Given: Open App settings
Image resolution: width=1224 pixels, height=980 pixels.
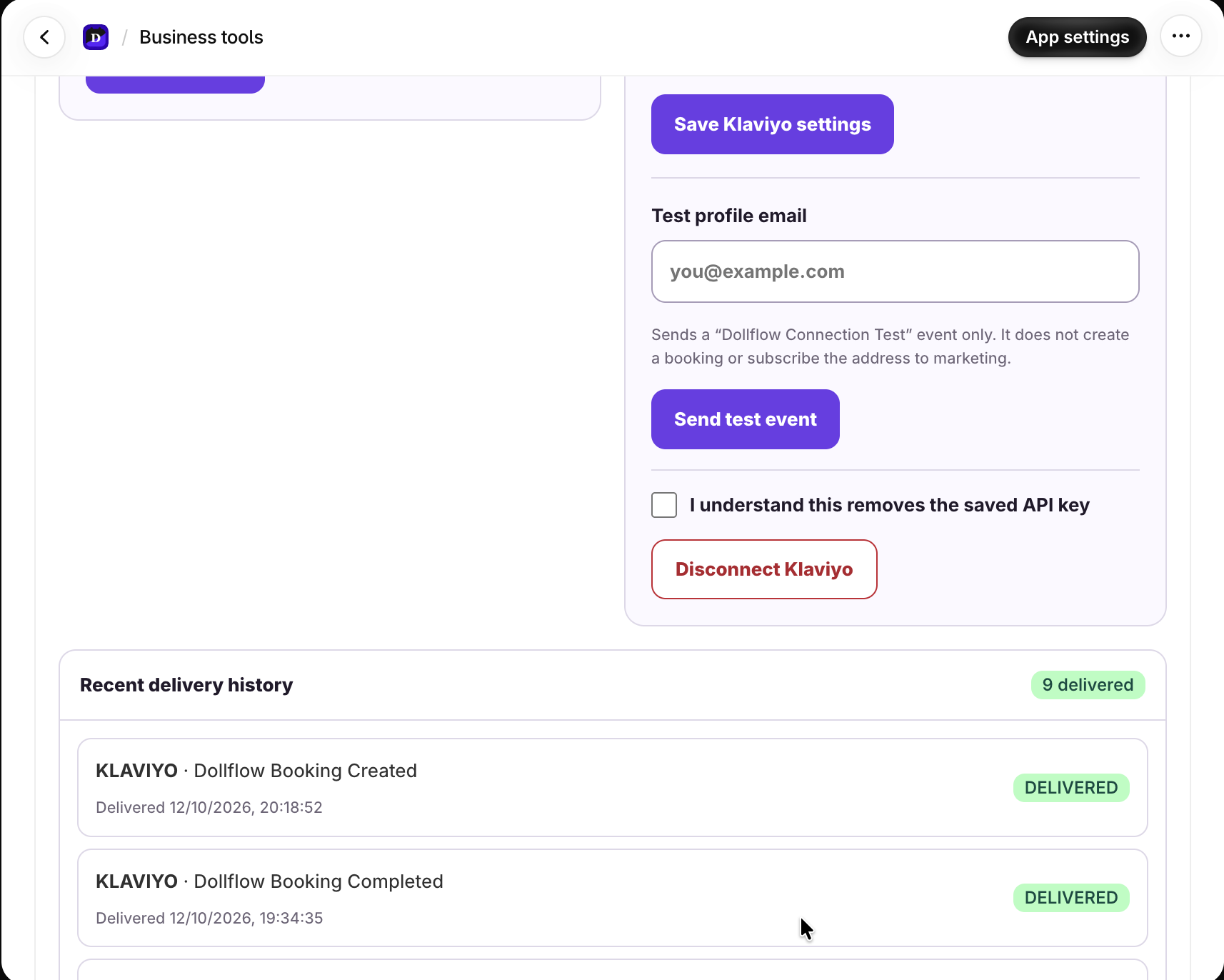Looking at the screenshot, I should (1077, 37).
